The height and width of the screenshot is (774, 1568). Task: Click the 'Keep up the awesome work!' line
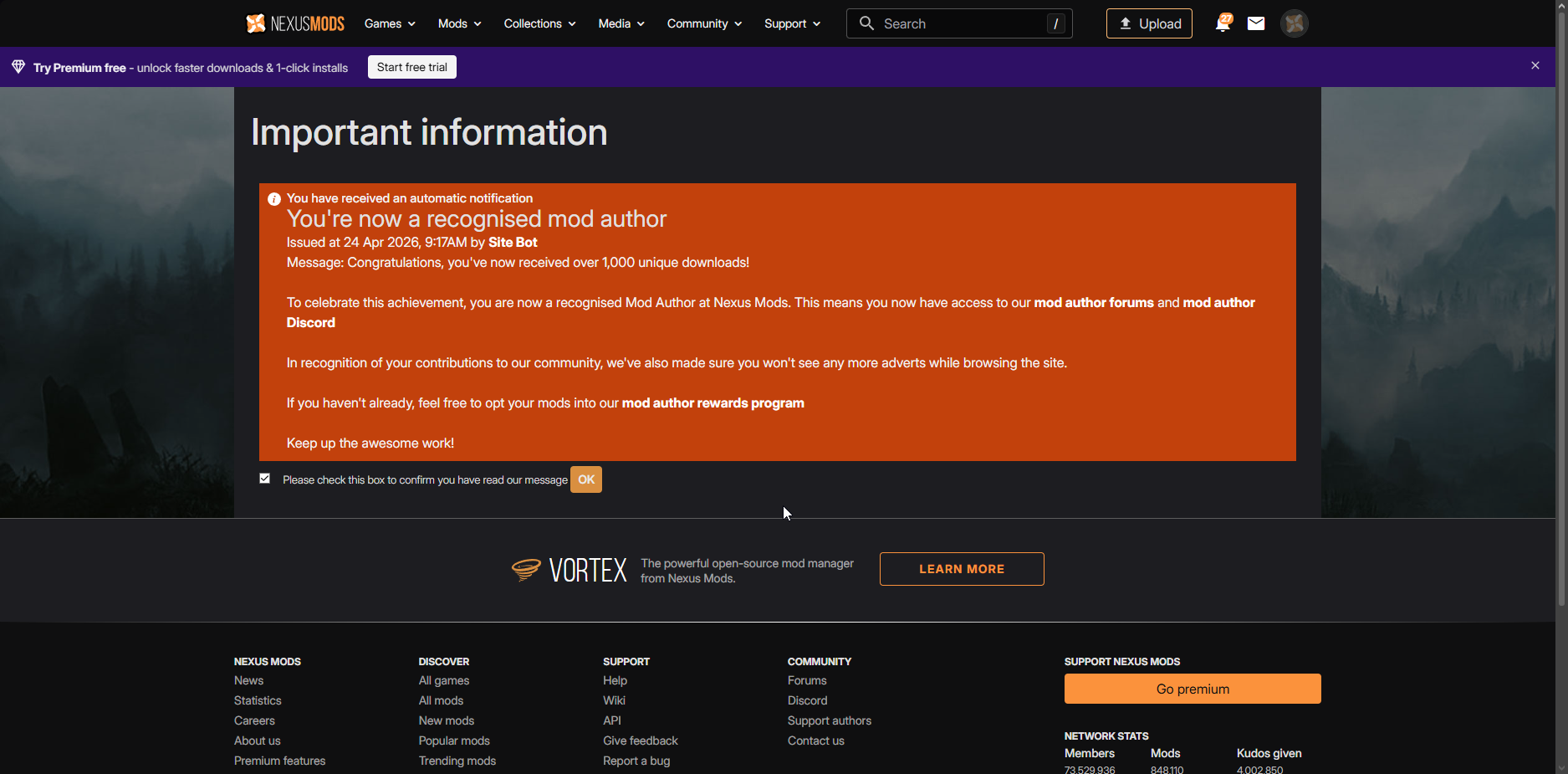(x=370, y=443)
